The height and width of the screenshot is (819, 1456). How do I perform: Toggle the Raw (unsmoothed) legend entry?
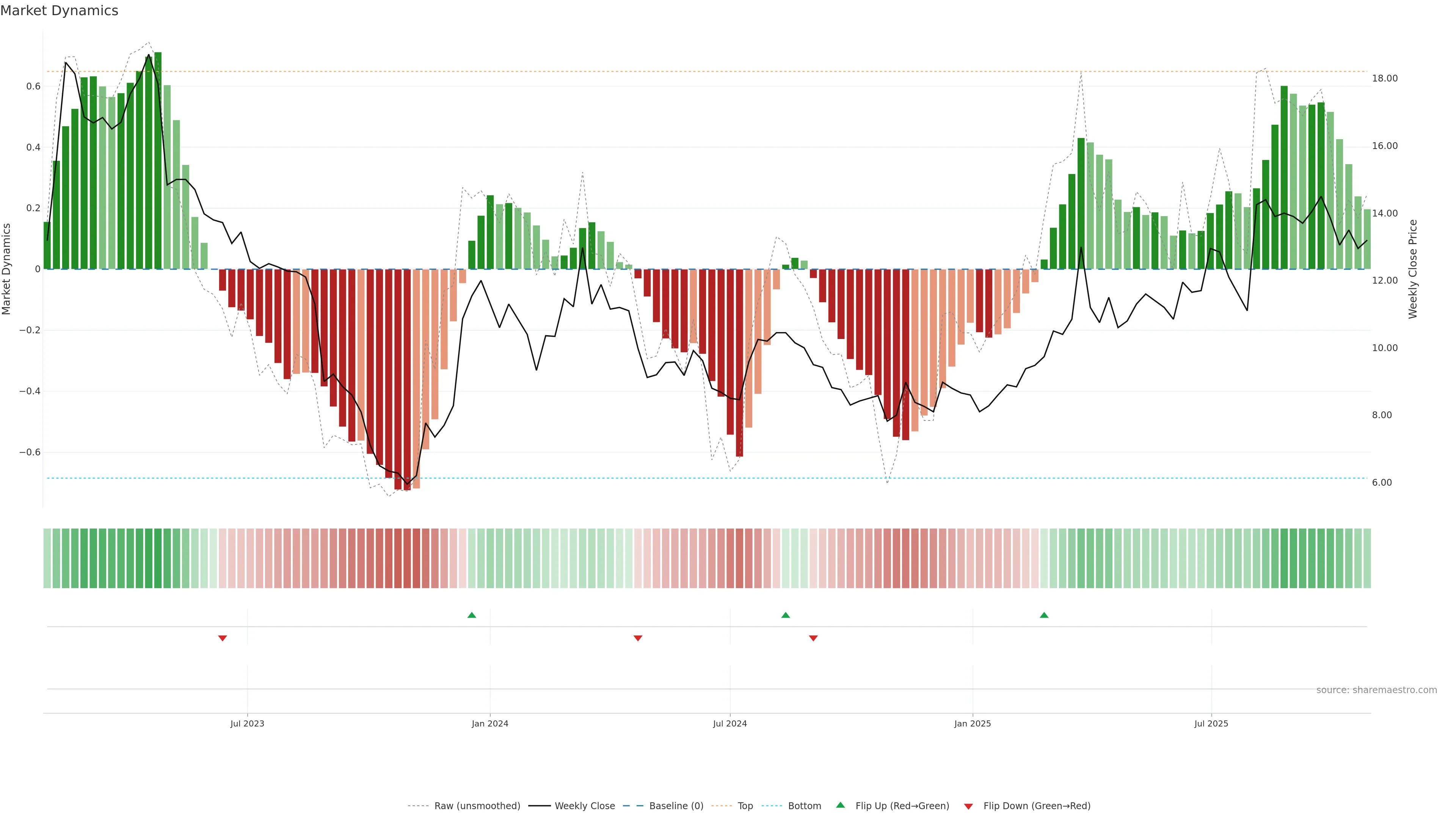point(477,806)
